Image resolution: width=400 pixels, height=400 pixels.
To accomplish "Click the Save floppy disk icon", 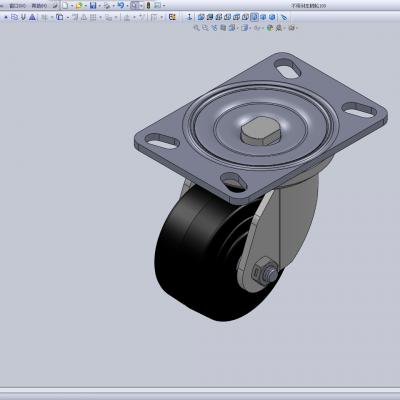I will point(93,6).
